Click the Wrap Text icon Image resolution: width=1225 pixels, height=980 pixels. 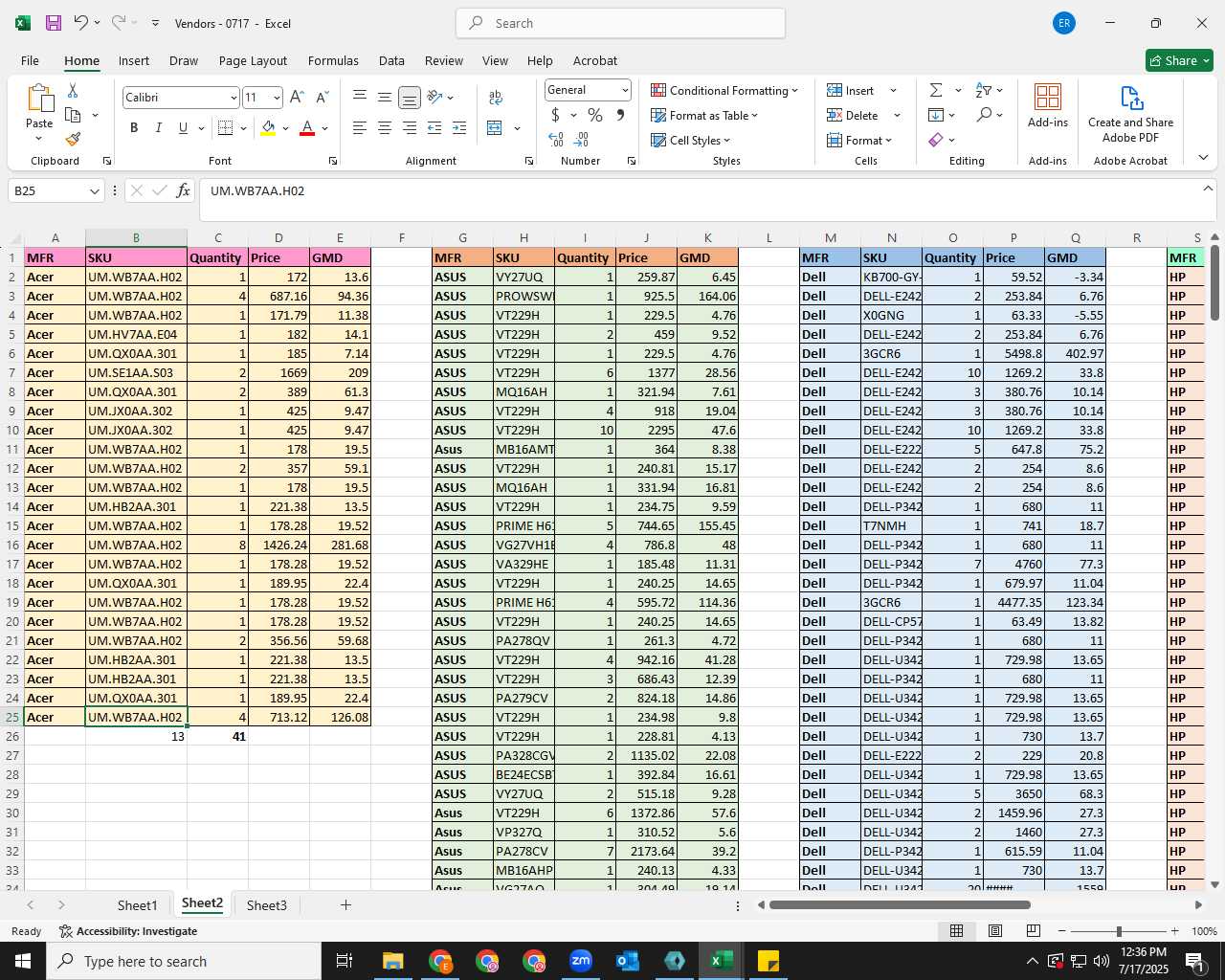tap(495, 98)
